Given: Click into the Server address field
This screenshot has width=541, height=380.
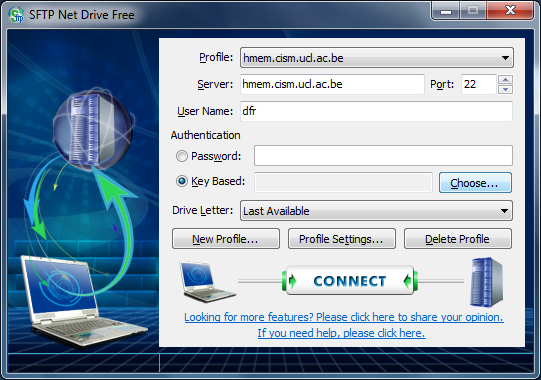Looking at the screenshot, I should click(x=332, y=84).
